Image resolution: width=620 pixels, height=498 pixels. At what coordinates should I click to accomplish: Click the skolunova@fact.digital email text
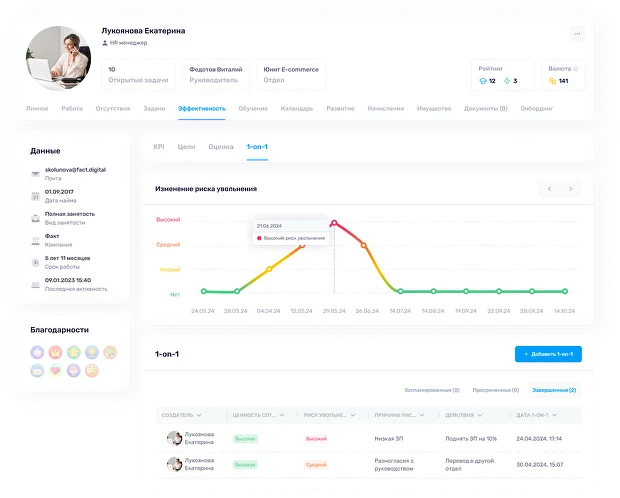pos(75,170)
